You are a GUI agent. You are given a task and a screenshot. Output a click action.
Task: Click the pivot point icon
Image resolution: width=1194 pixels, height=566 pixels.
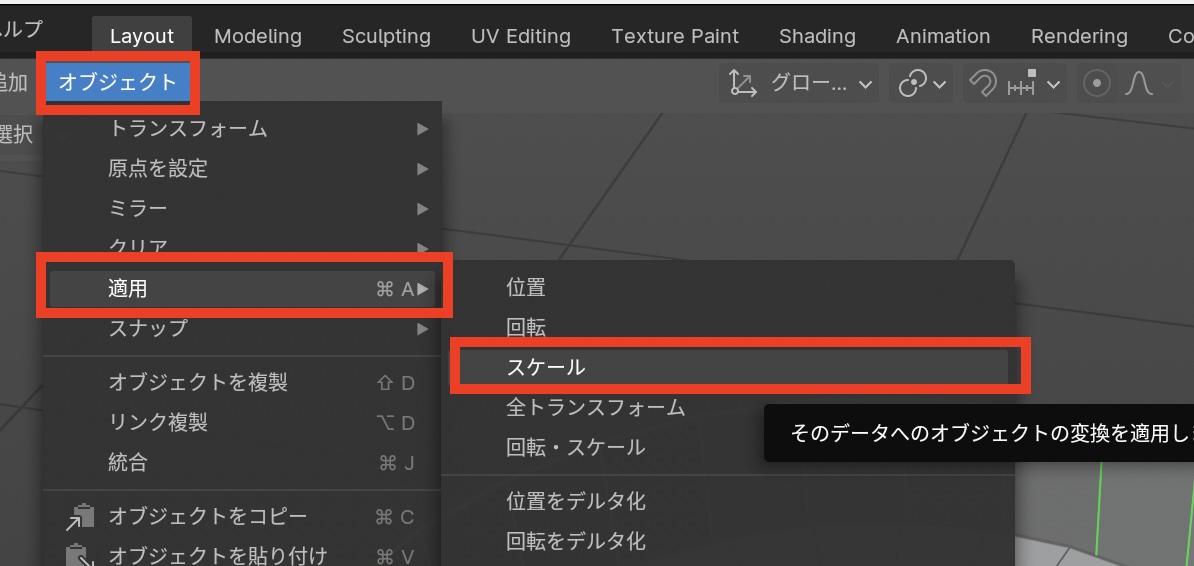[912, 84]
